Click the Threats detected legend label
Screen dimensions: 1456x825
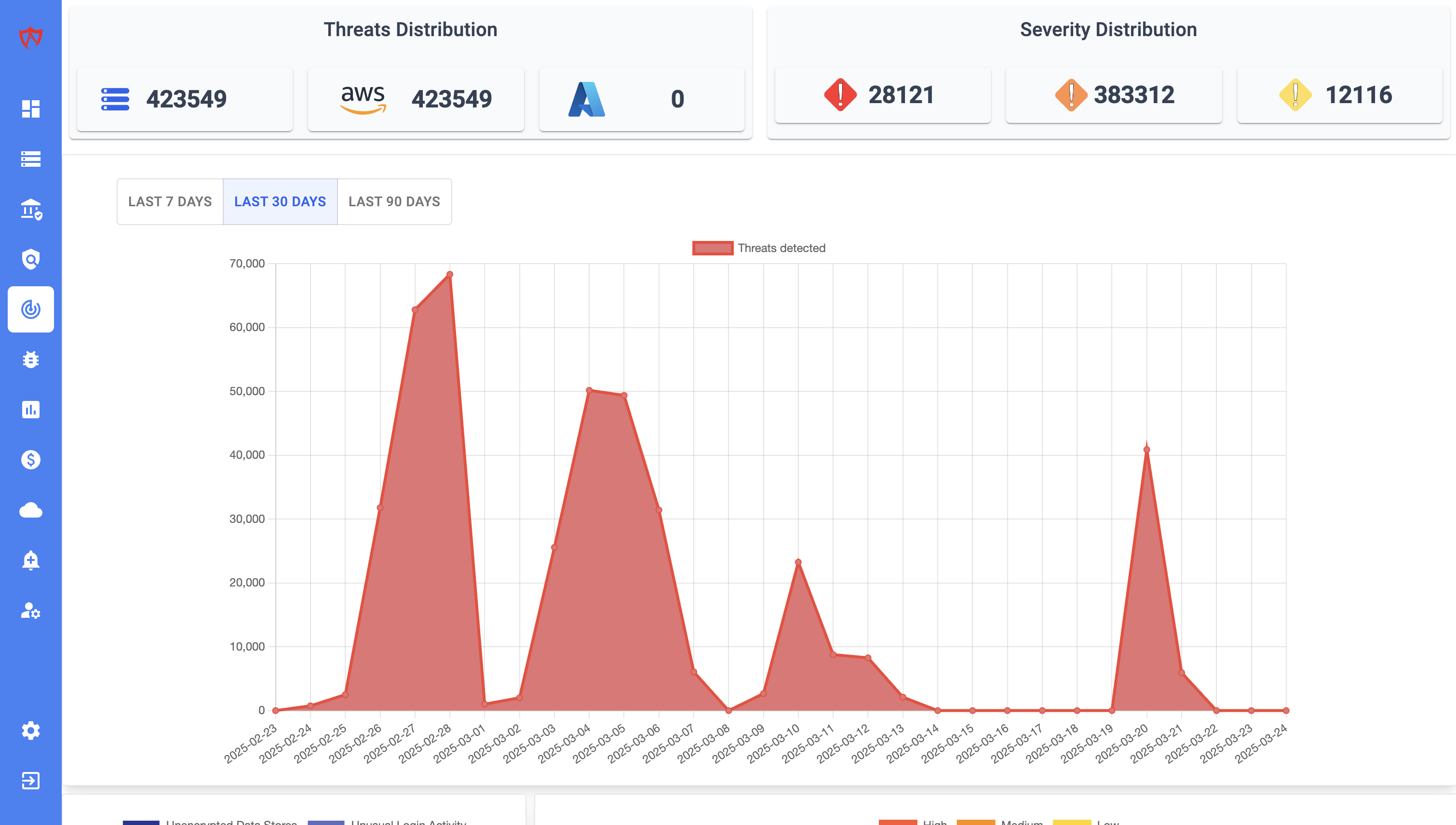click(781, 248)
